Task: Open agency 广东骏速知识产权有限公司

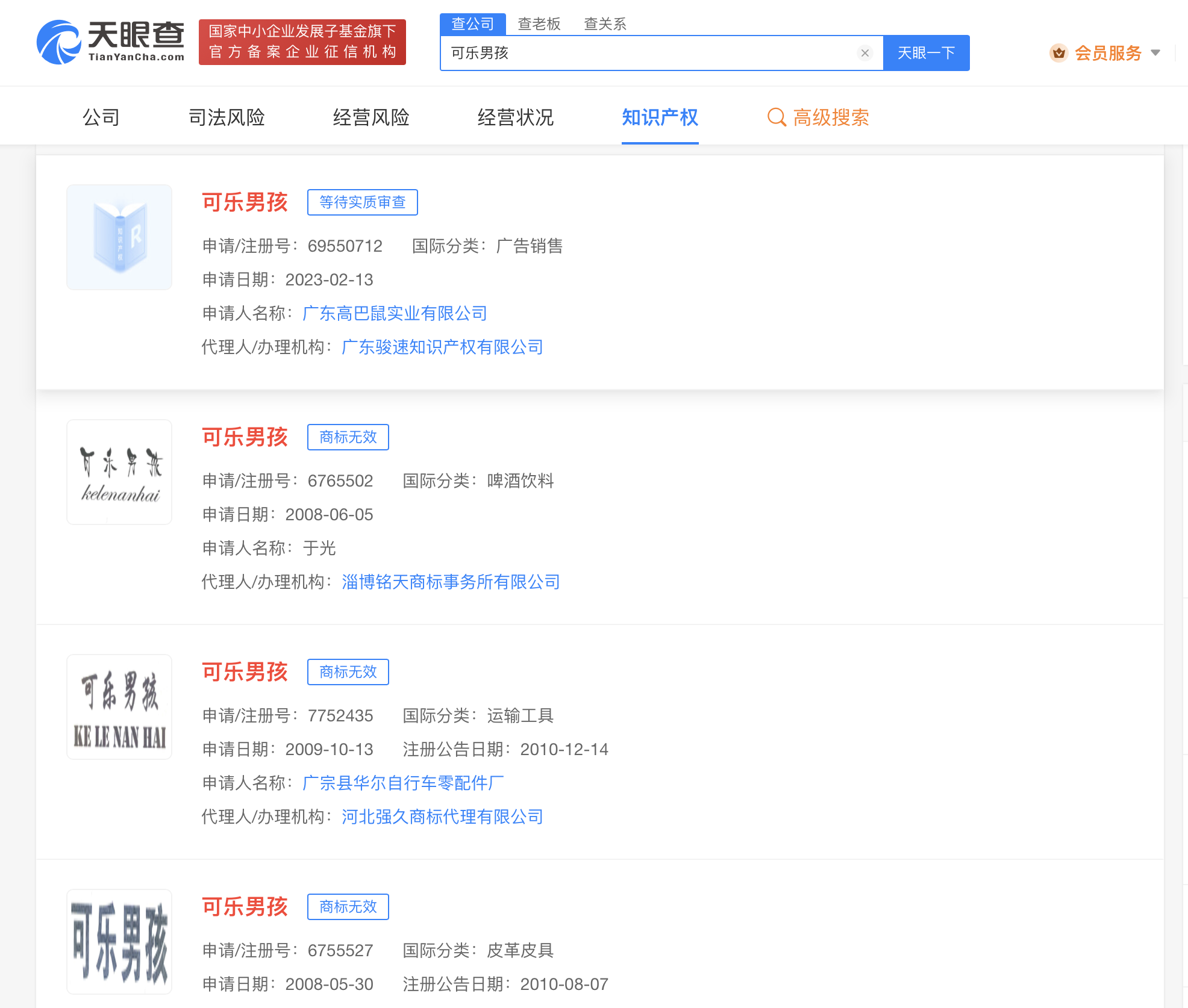Action: pyautogui.click(x=443, y=347)
